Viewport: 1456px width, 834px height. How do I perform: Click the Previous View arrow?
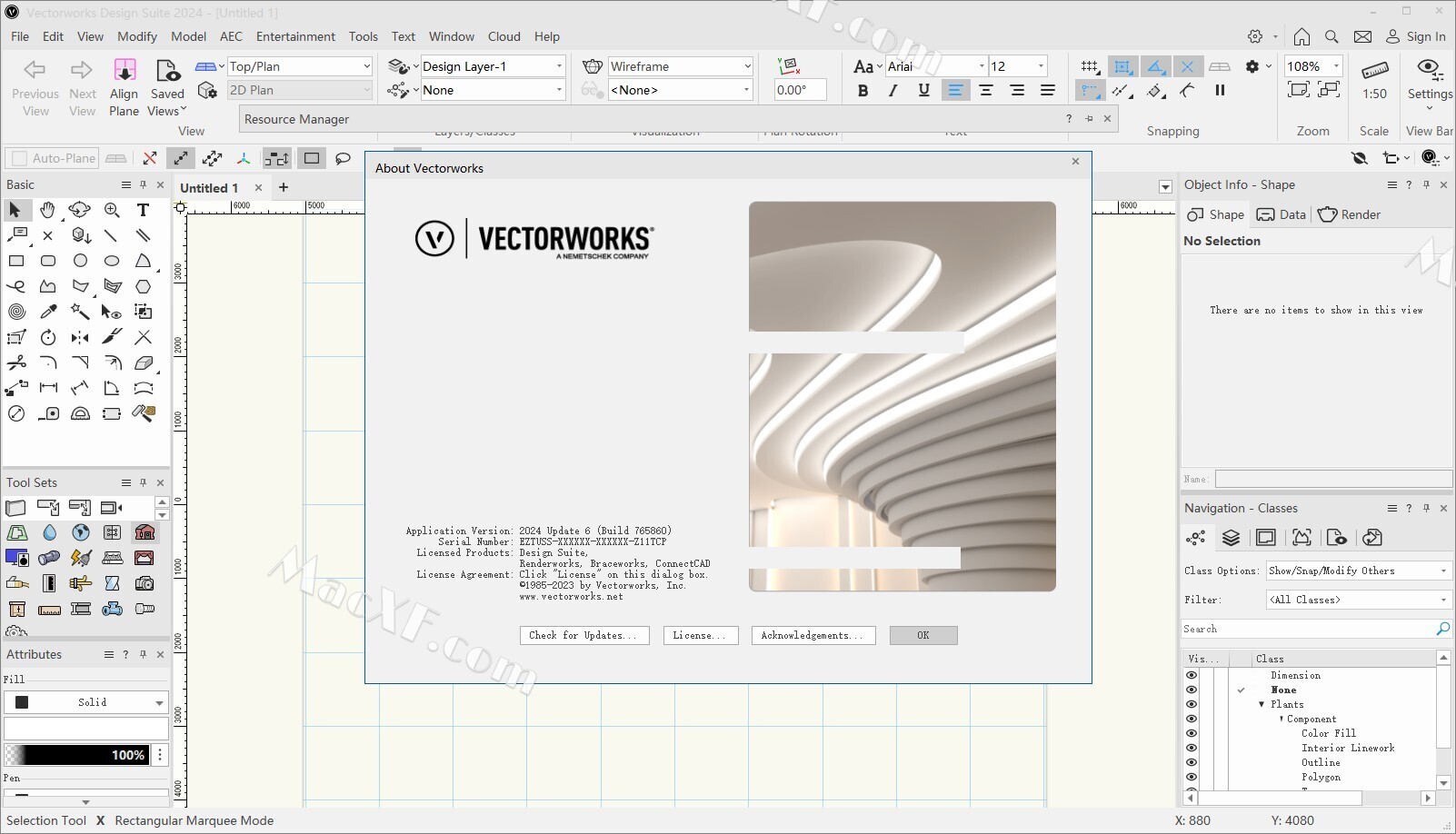[x=35, y=70]
